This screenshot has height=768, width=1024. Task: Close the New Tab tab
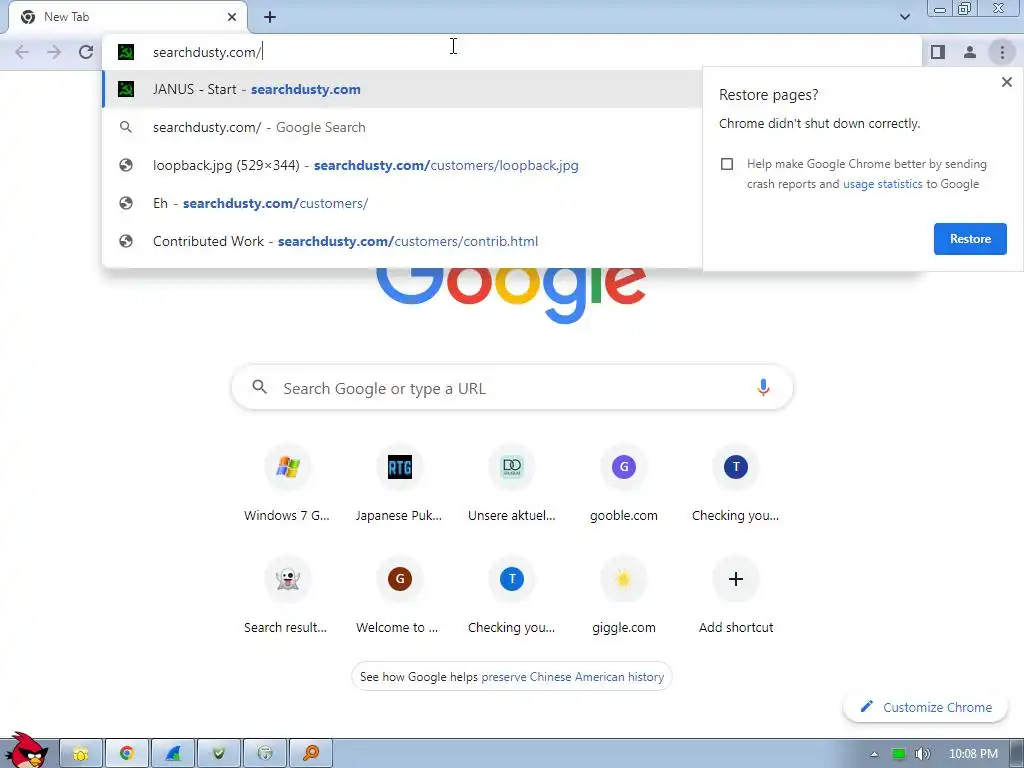pos(232,17)
